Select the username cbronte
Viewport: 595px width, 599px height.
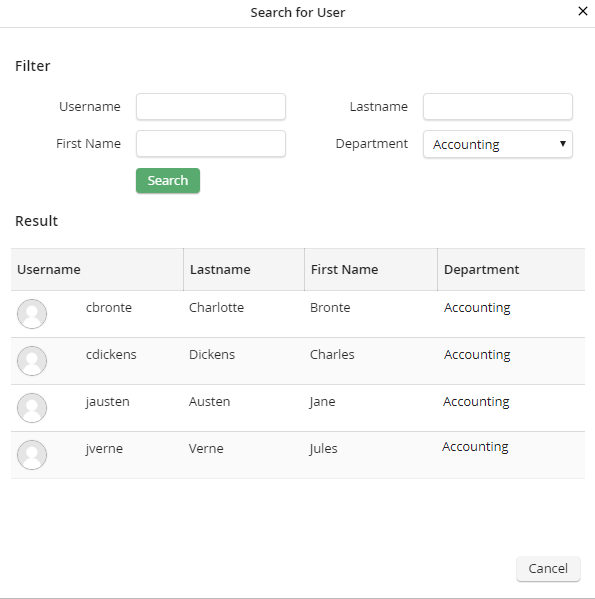click(109, 308)
